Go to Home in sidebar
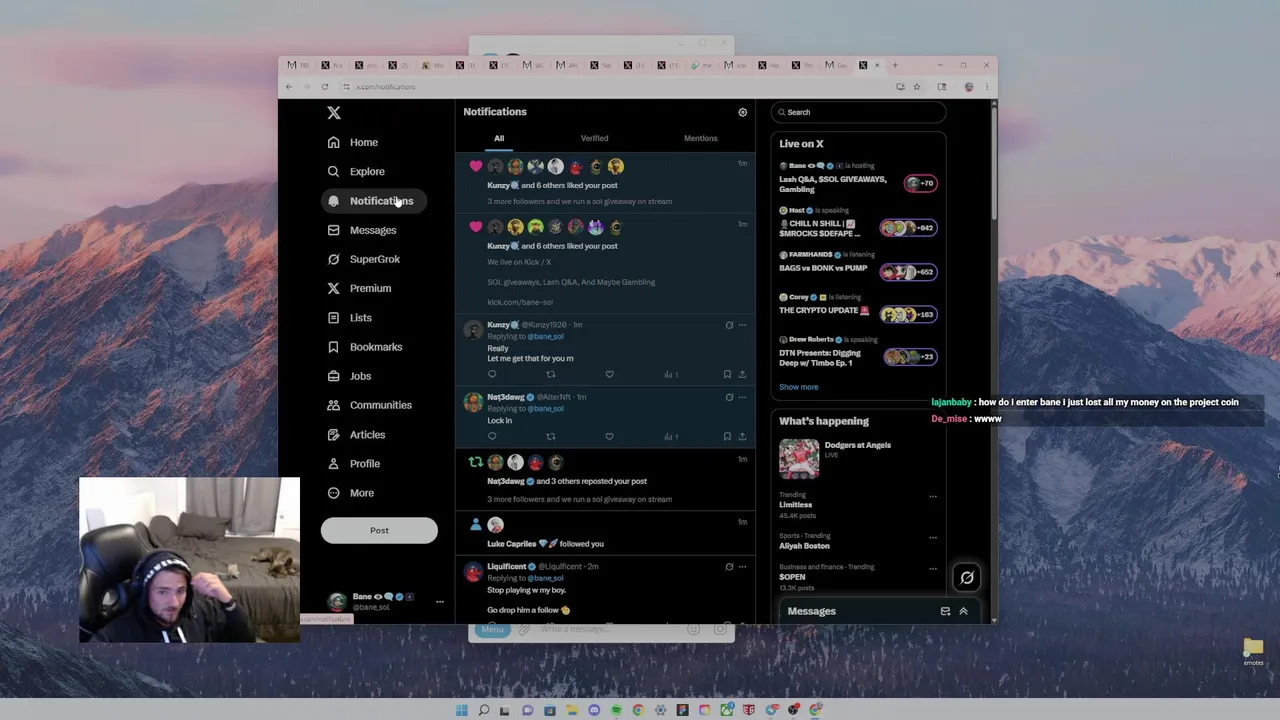This screenshot has width=1280, height=720. (x=352, y=142)
